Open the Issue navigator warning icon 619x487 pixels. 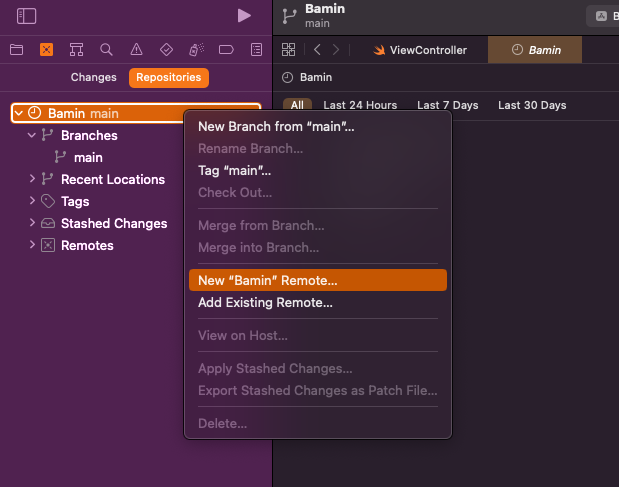(136, 50)
